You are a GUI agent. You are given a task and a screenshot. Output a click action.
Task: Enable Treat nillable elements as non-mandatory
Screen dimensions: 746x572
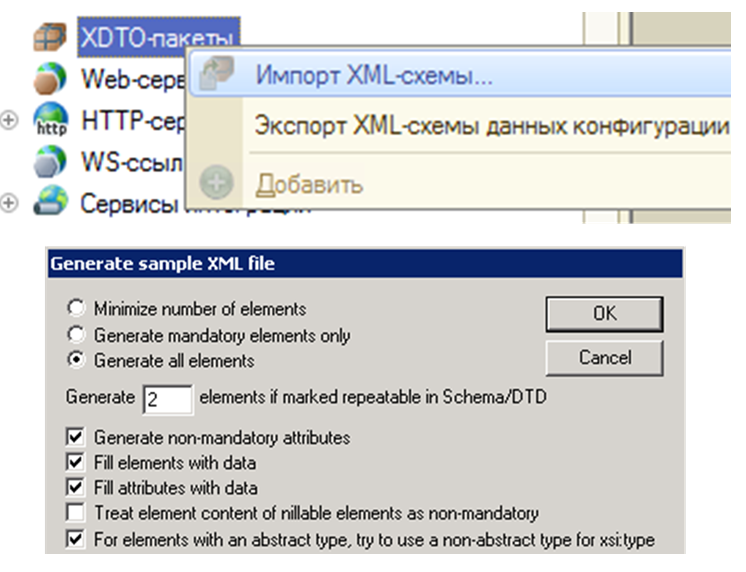tap(75, 514)
